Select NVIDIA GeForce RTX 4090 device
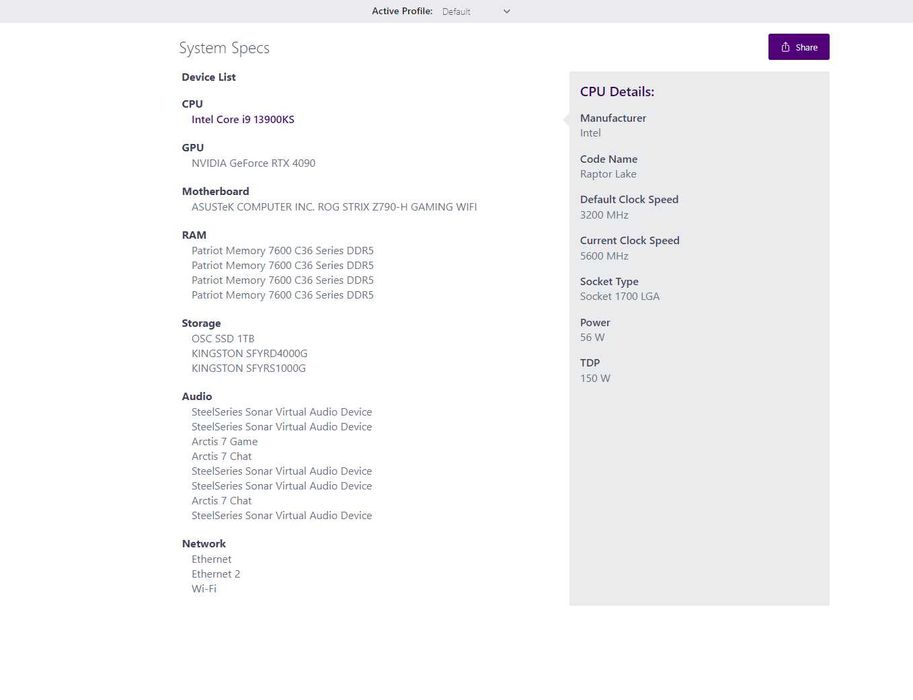Screen dimensions: 913x700 click(253, 163)
